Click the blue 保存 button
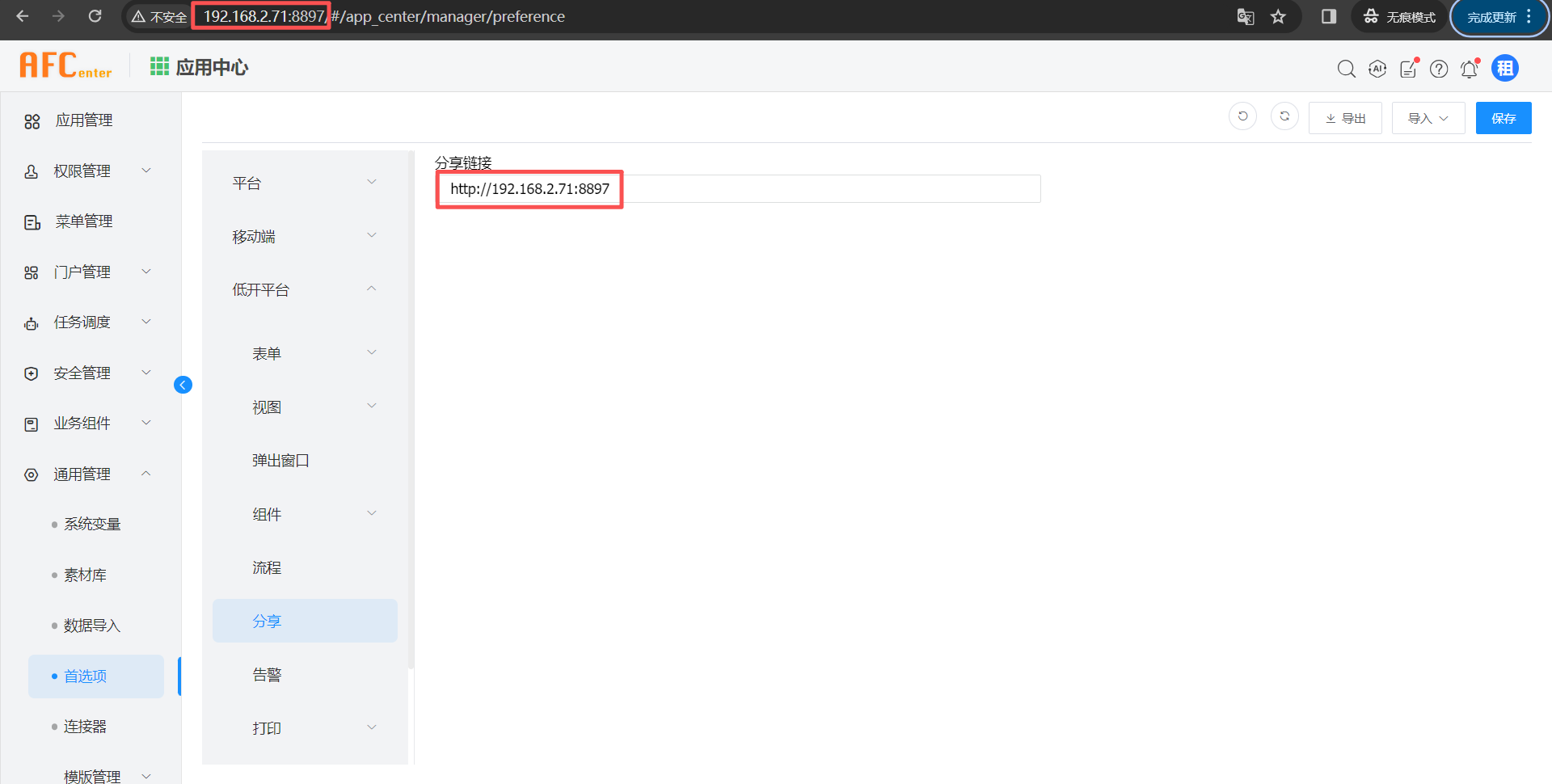The width and height of the screenshot is (1552, 784). 1503,118
